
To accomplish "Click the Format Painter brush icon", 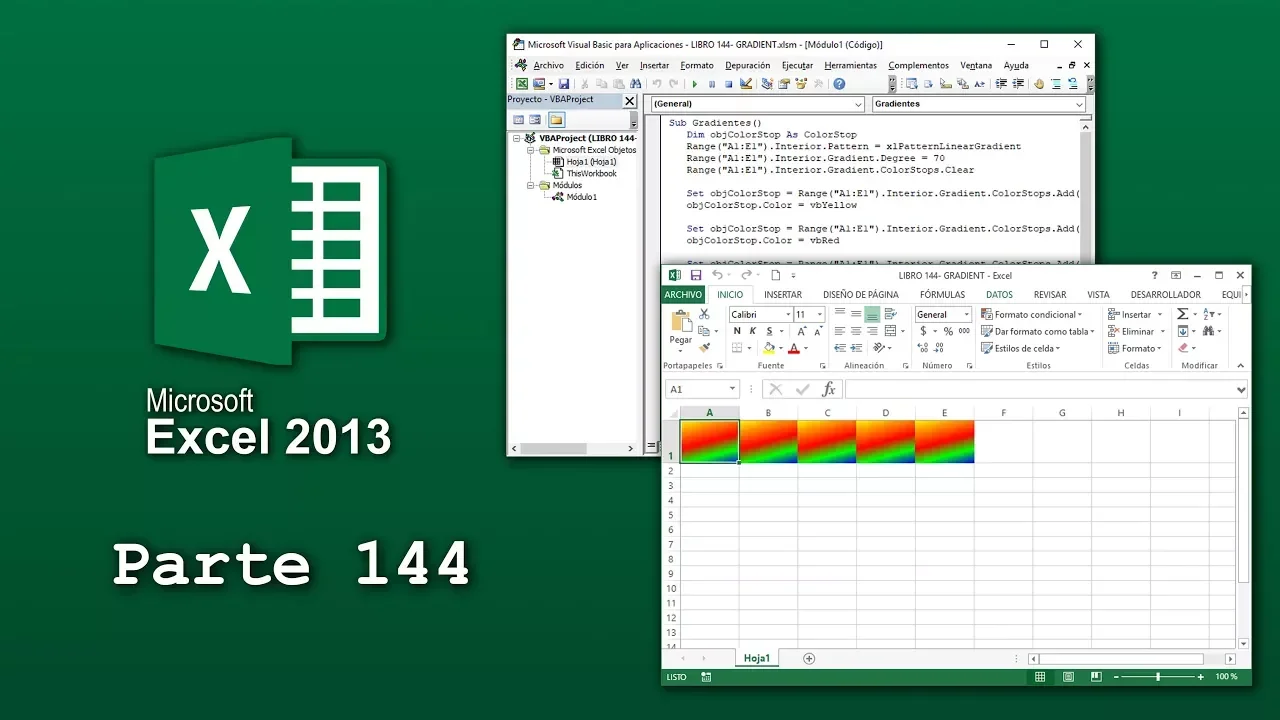I will 704,348.
